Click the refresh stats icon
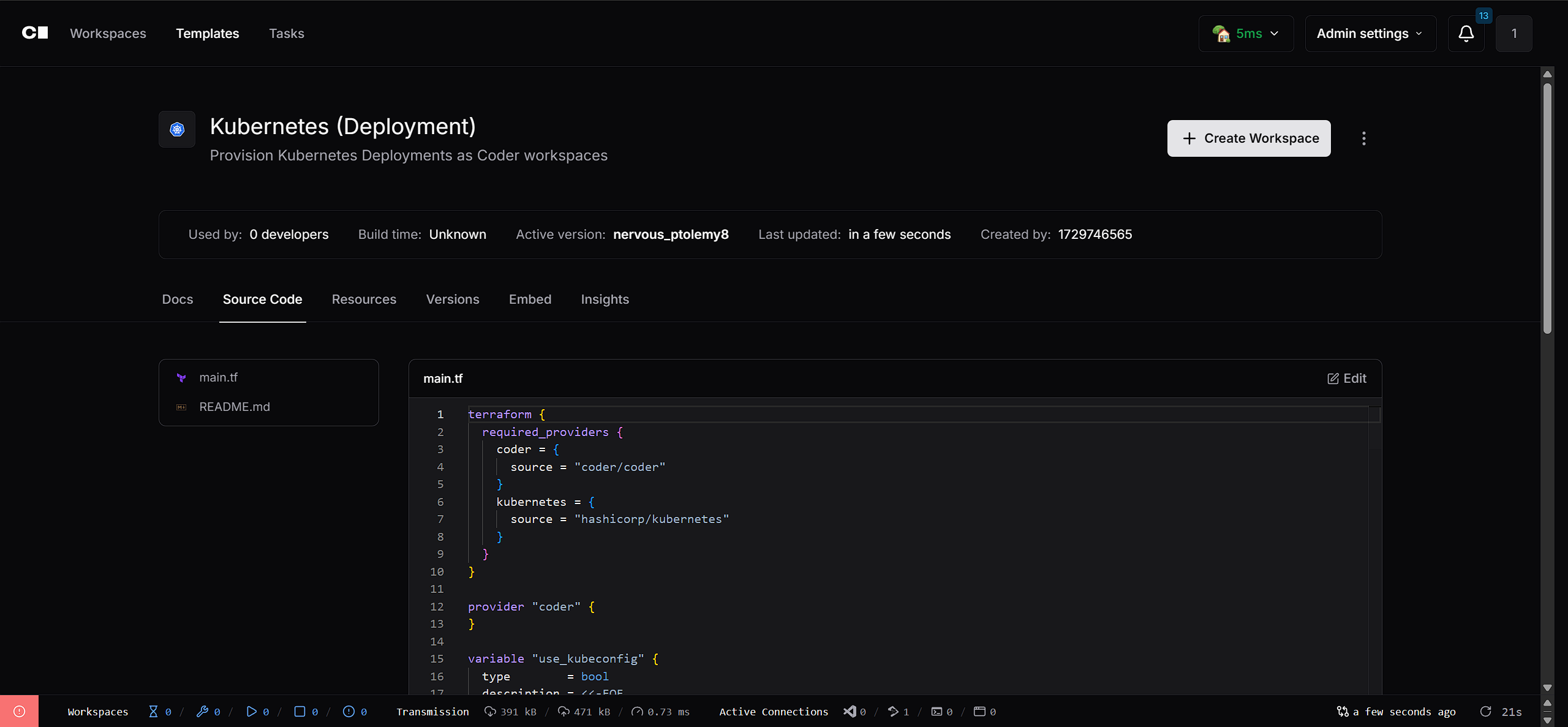This screenshot has width=1568, height=727. [1485, 711]
